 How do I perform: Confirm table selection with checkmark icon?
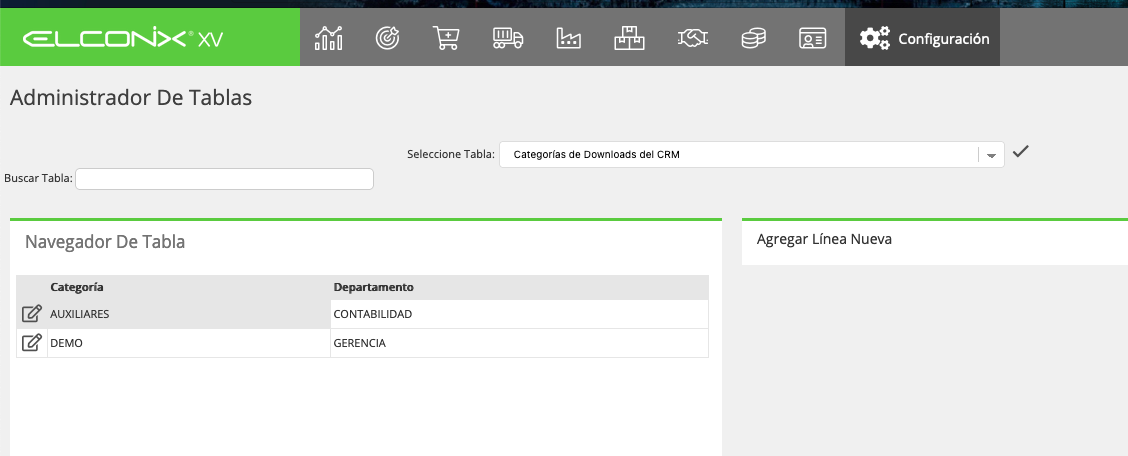click(1020, 152)
